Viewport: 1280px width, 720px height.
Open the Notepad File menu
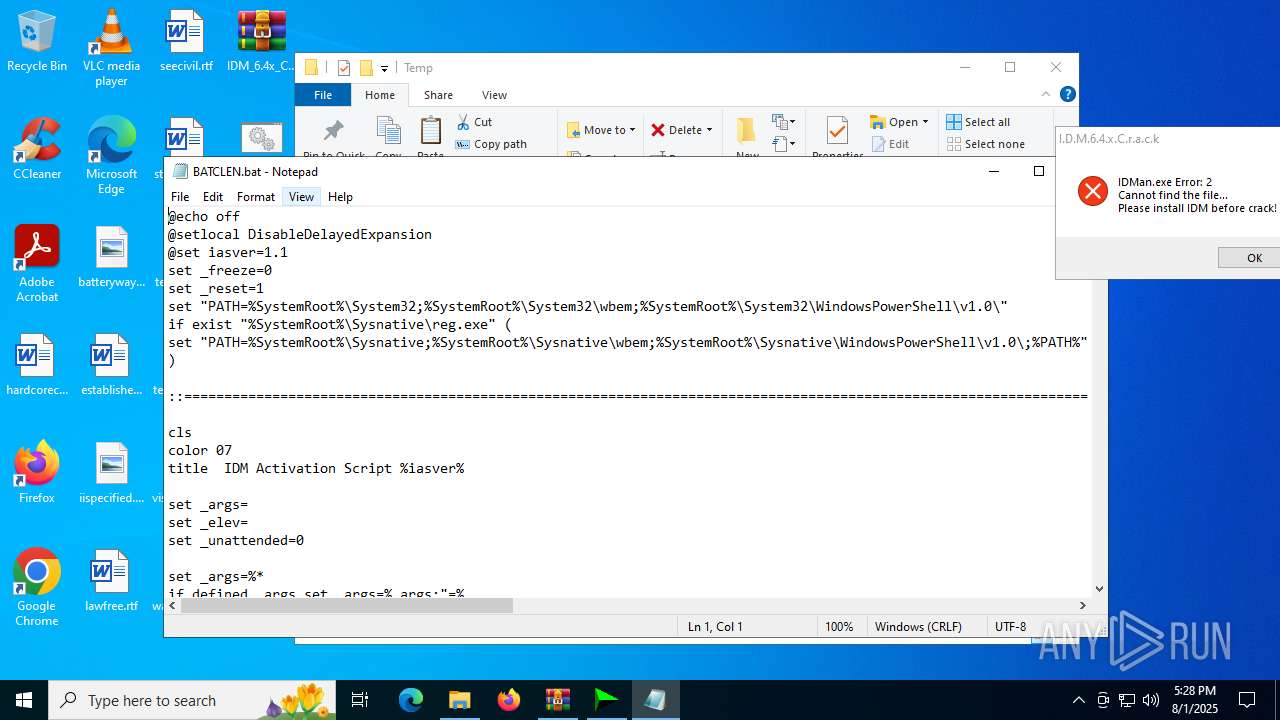point(180,197)
